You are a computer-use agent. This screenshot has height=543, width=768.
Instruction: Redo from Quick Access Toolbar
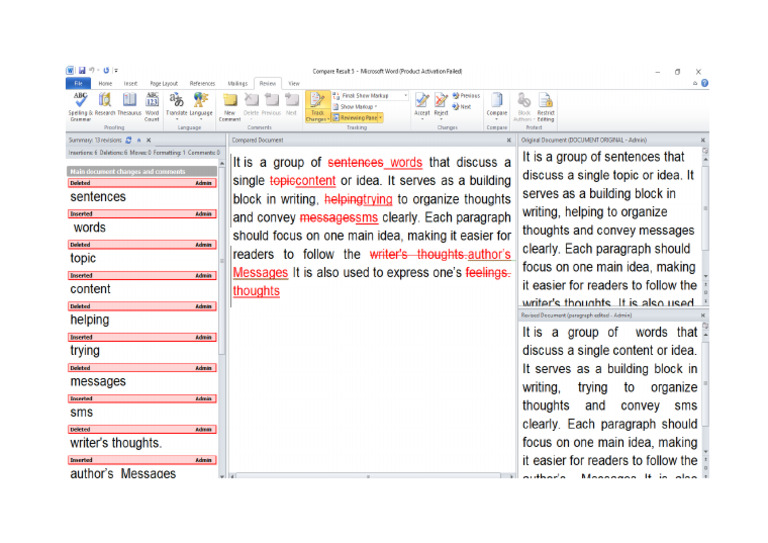pyautogui.click(x=106, y=71)
